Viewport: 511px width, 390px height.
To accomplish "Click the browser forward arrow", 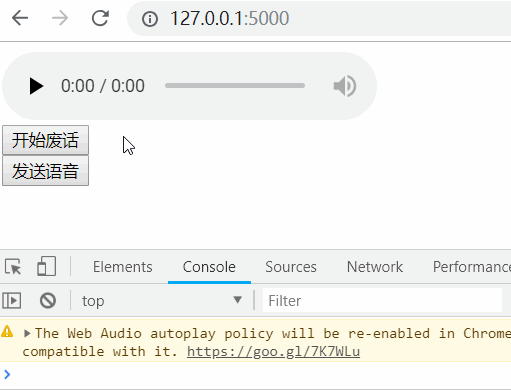I will coord(60,18).
